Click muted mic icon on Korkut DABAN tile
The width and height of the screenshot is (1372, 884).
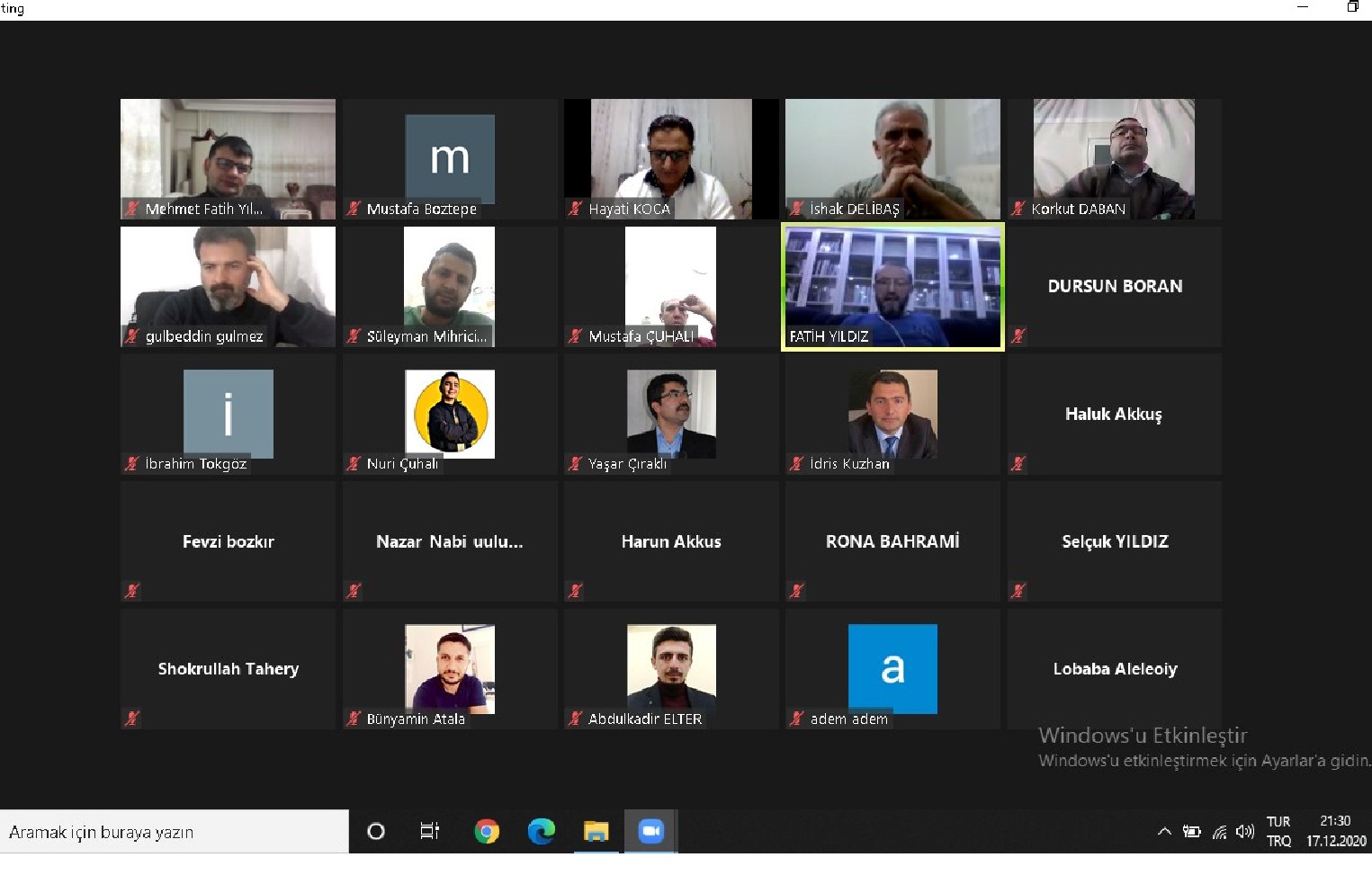[x=1018, y=209]
